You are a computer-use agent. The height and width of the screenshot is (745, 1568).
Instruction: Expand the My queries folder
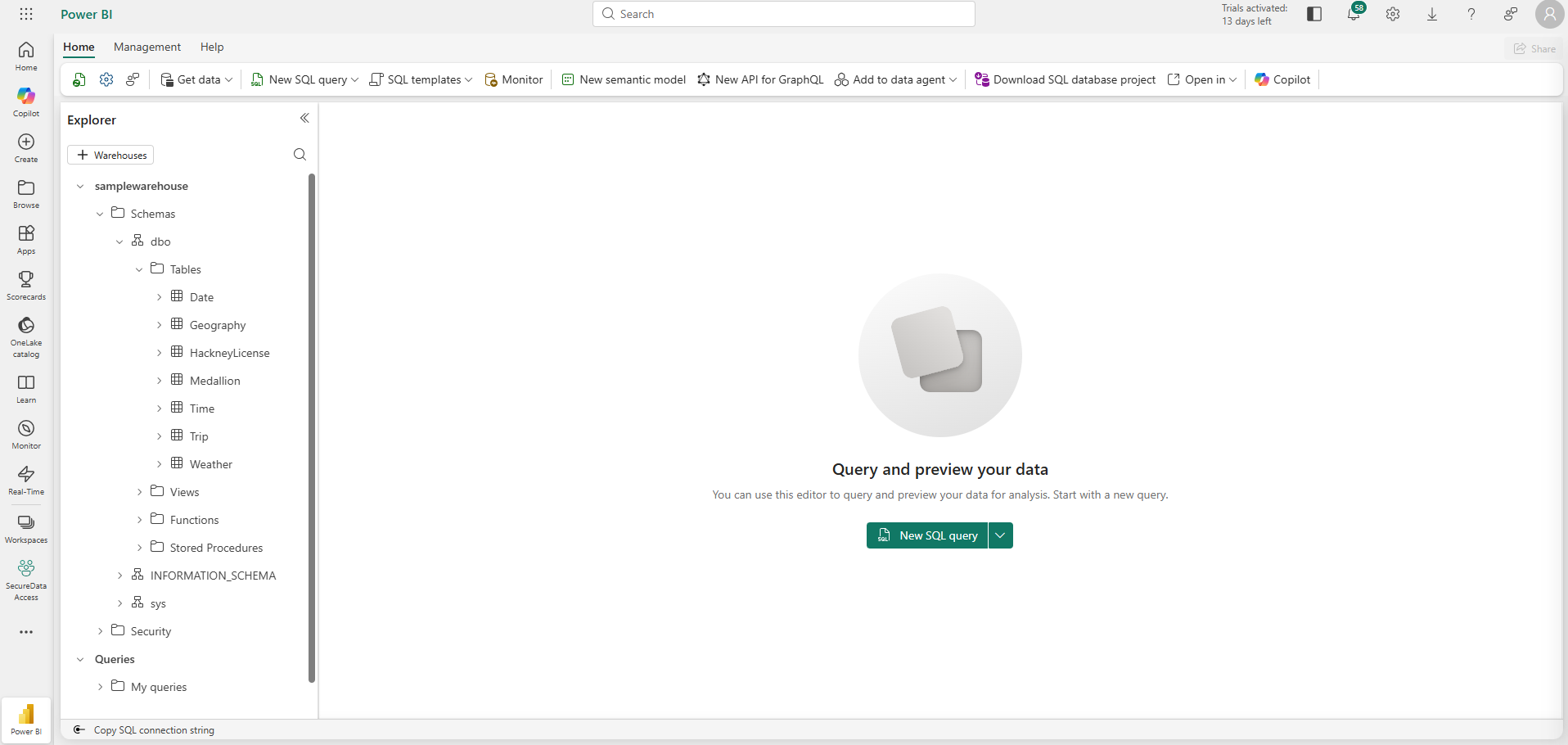(x=100, y=688)
